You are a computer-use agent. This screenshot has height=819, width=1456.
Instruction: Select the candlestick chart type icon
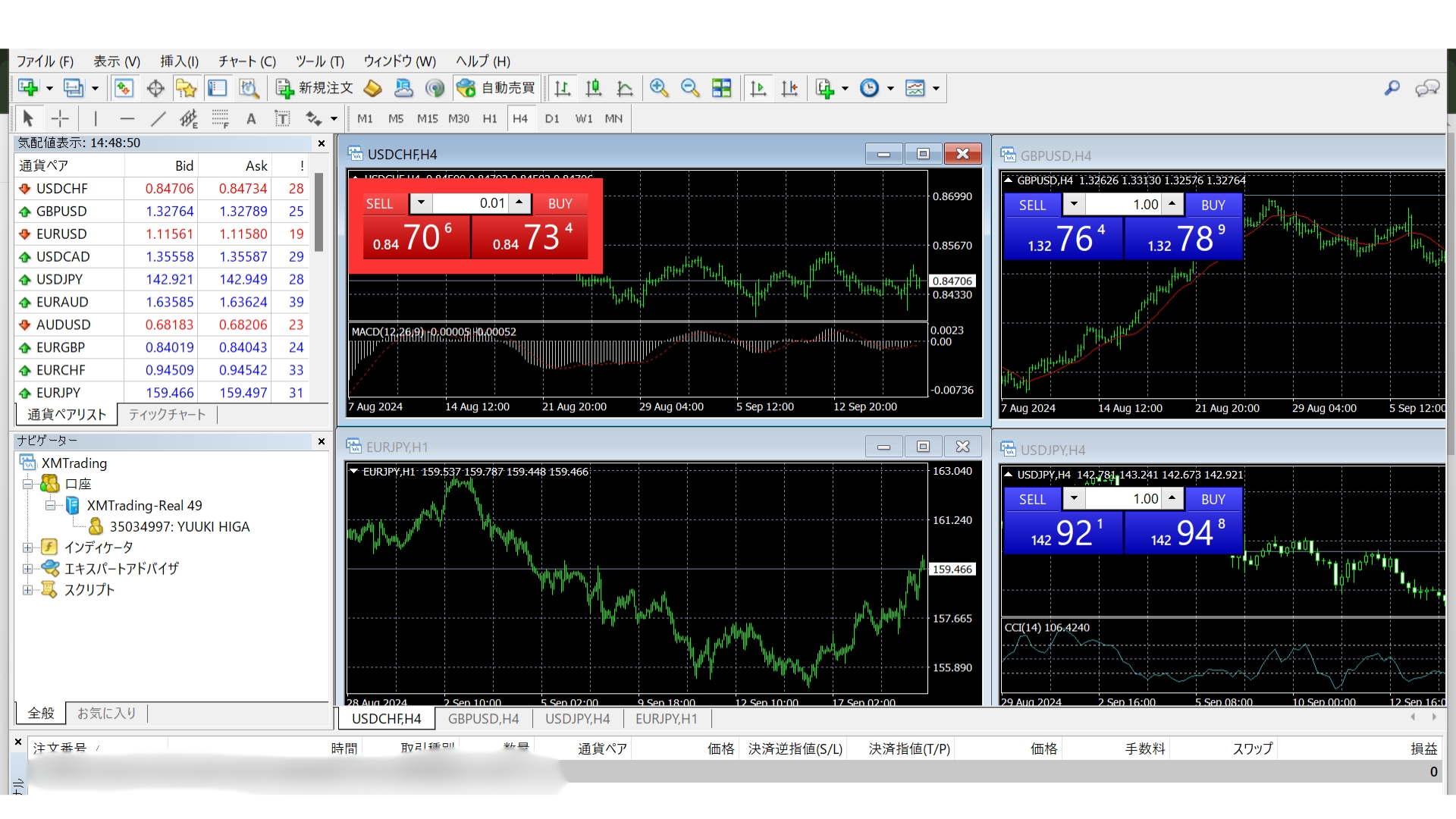(593, 89)
